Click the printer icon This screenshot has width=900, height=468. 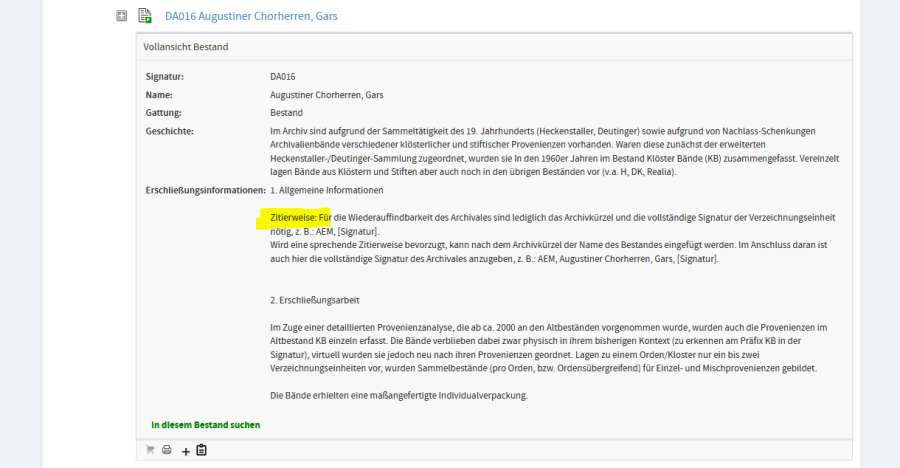click(166, 450)
